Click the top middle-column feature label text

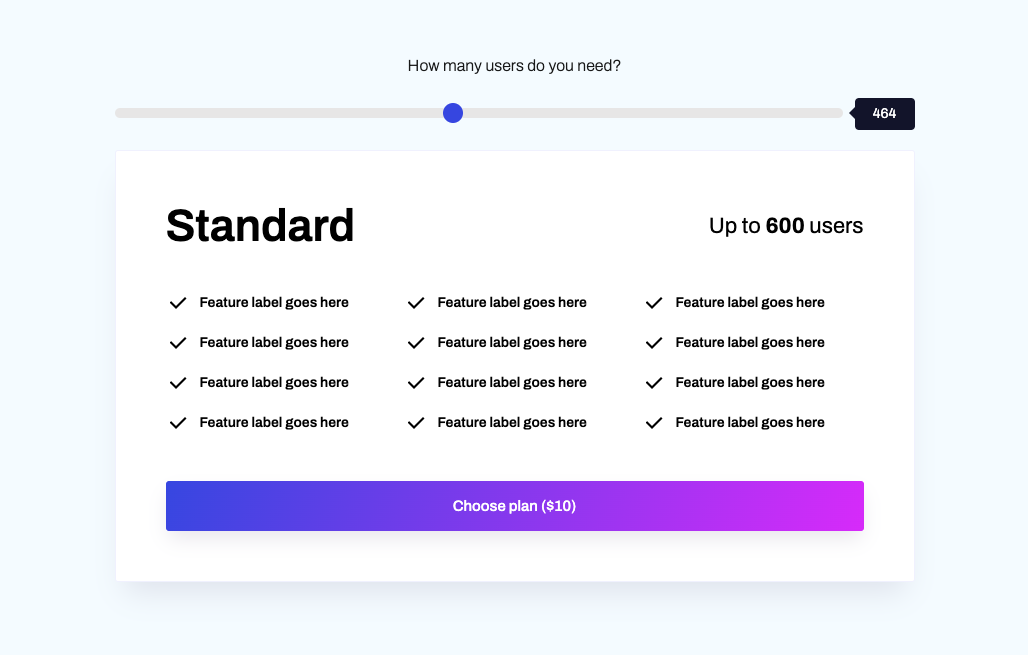coord(511,302)
